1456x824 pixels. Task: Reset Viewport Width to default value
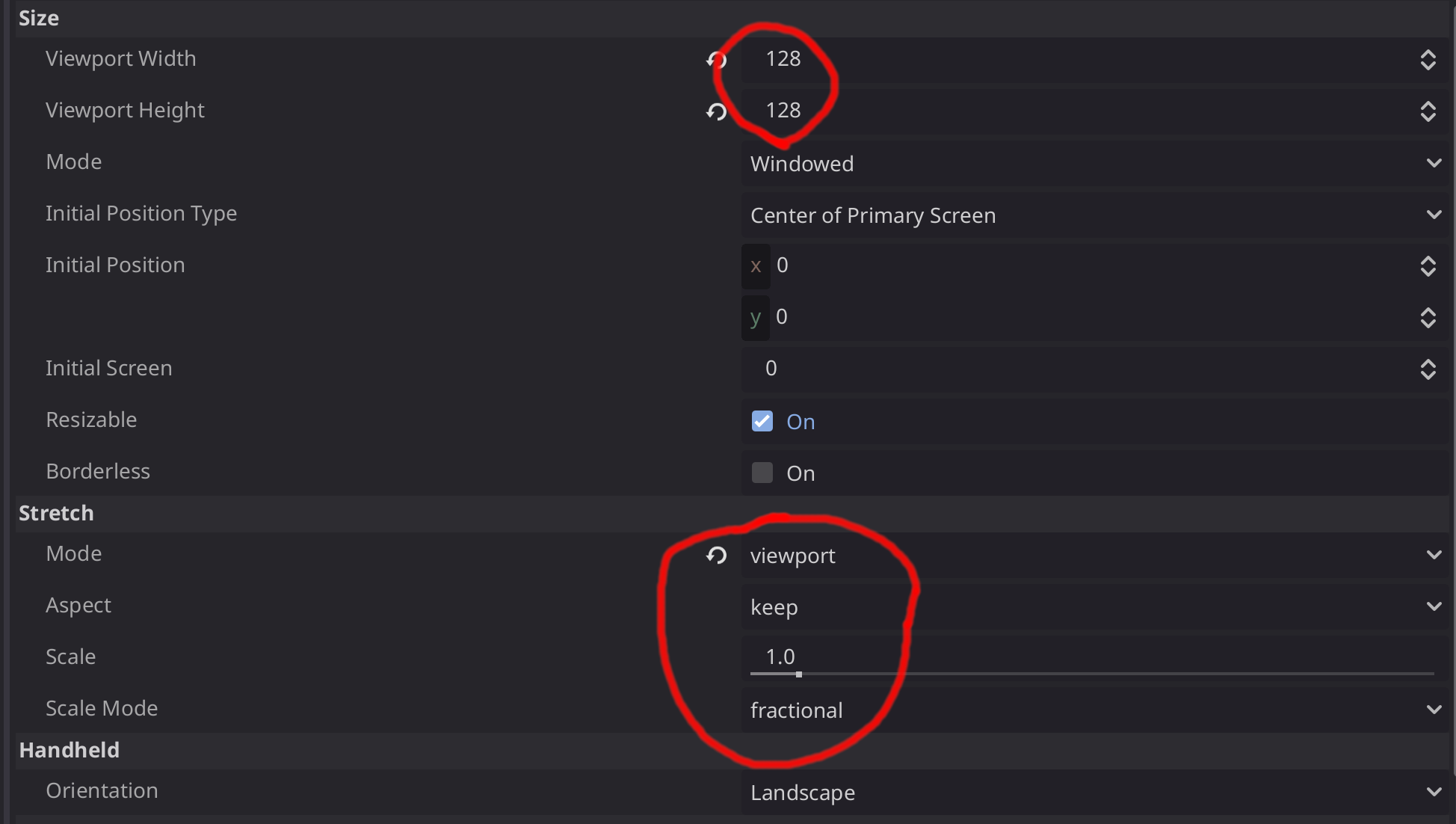coord(716,59)
